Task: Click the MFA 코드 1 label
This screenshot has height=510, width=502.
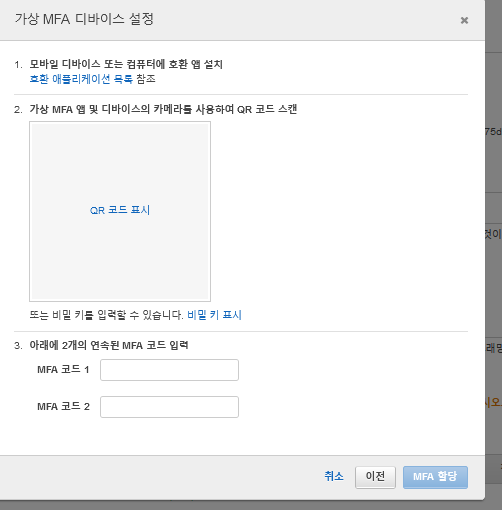Action: [x=63, y=369]
